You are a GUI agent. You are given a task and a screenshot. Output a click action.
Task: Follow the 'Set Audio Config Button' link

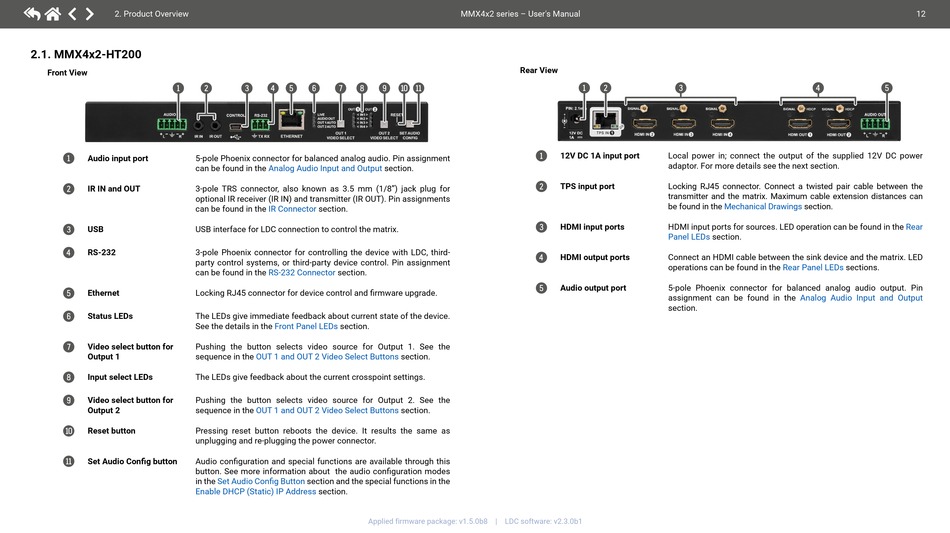[261, 481]
